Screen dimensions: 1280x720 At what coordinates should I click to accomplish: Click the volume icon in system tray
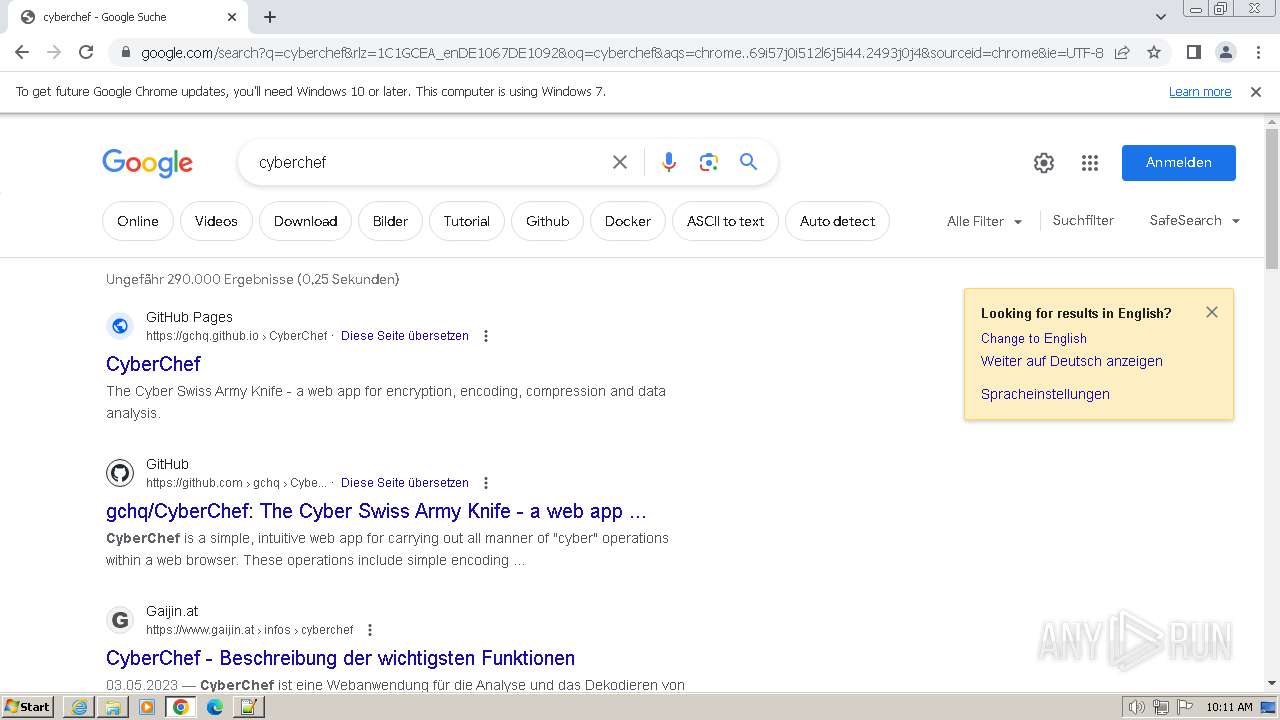1137,707
